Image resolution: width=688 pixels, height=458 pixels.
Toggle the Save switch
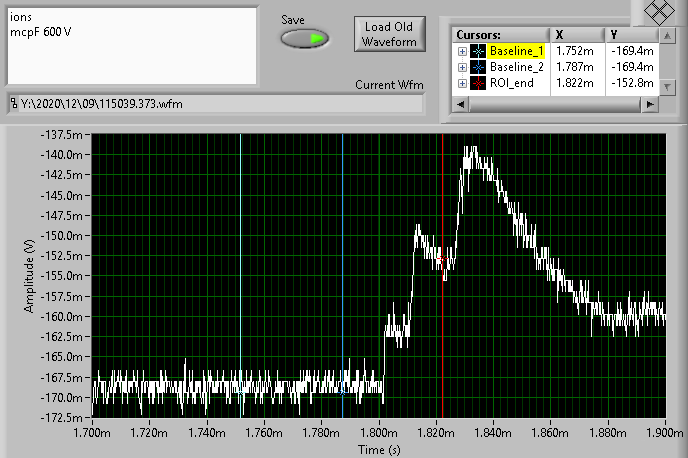click(304, 39)
